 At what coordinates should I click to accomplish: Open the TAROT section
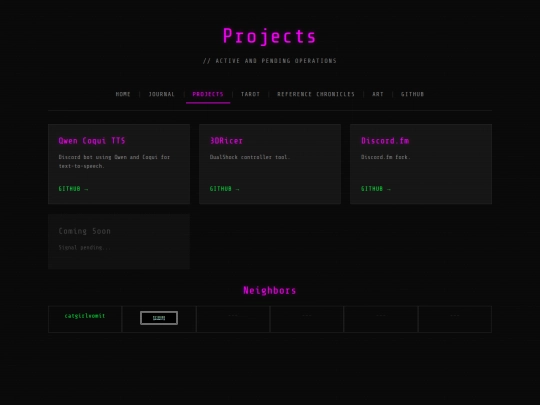coord(250,94)
